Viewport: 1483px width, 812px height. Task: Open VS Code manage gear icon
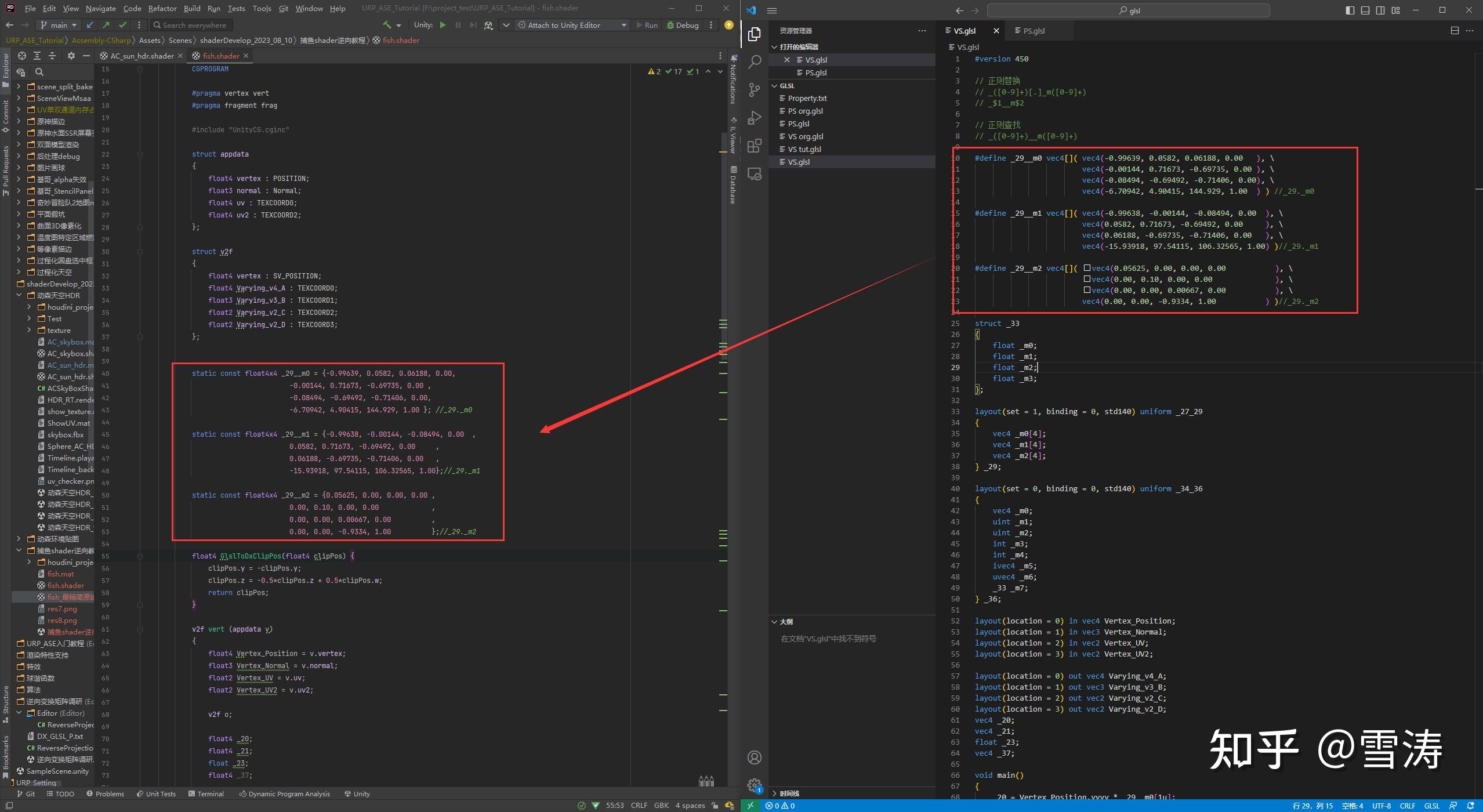click(x=754, y=785)
